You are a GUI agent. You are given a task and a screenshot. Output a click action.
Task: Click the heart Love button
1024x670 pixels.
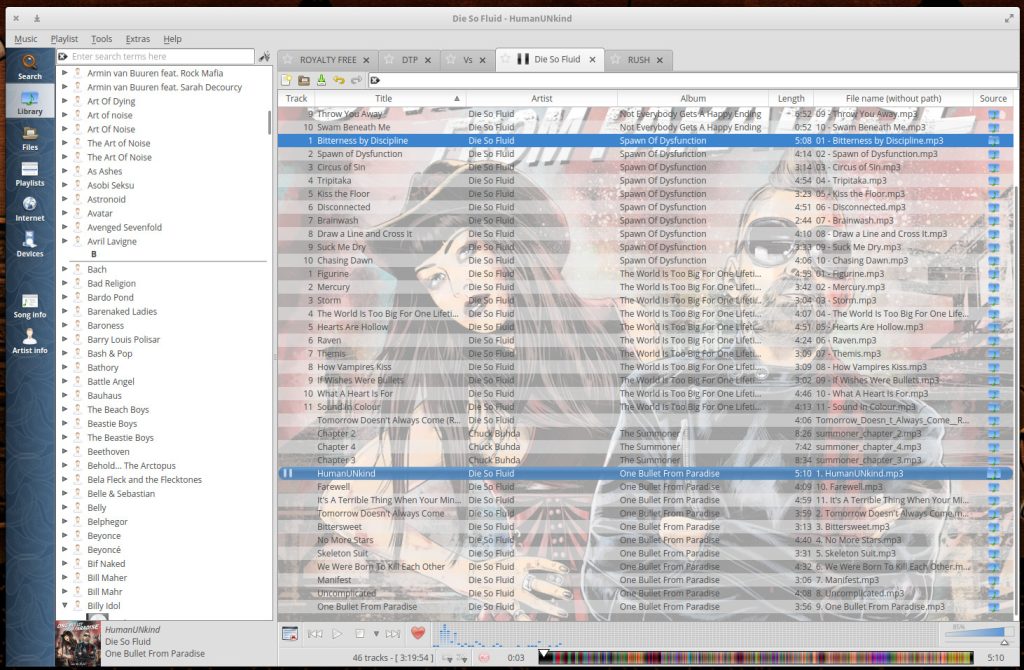tap(418, 633)
